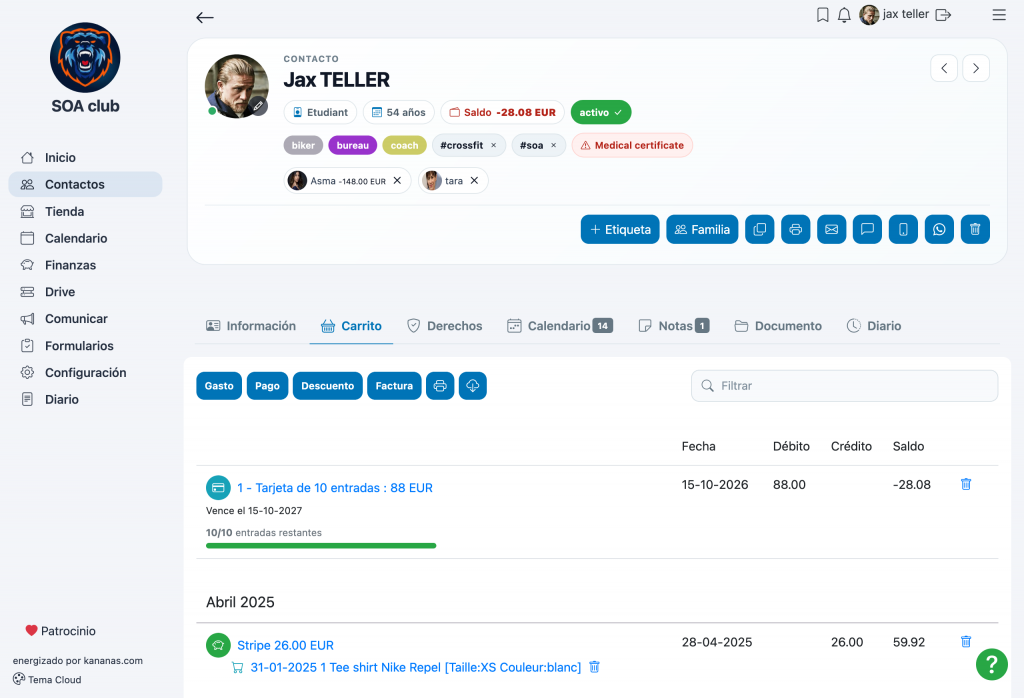The width and height of the screenshot is (1024, 698).
Task: Open WhatsApp for this contact
Action: (x=939, y=229)
